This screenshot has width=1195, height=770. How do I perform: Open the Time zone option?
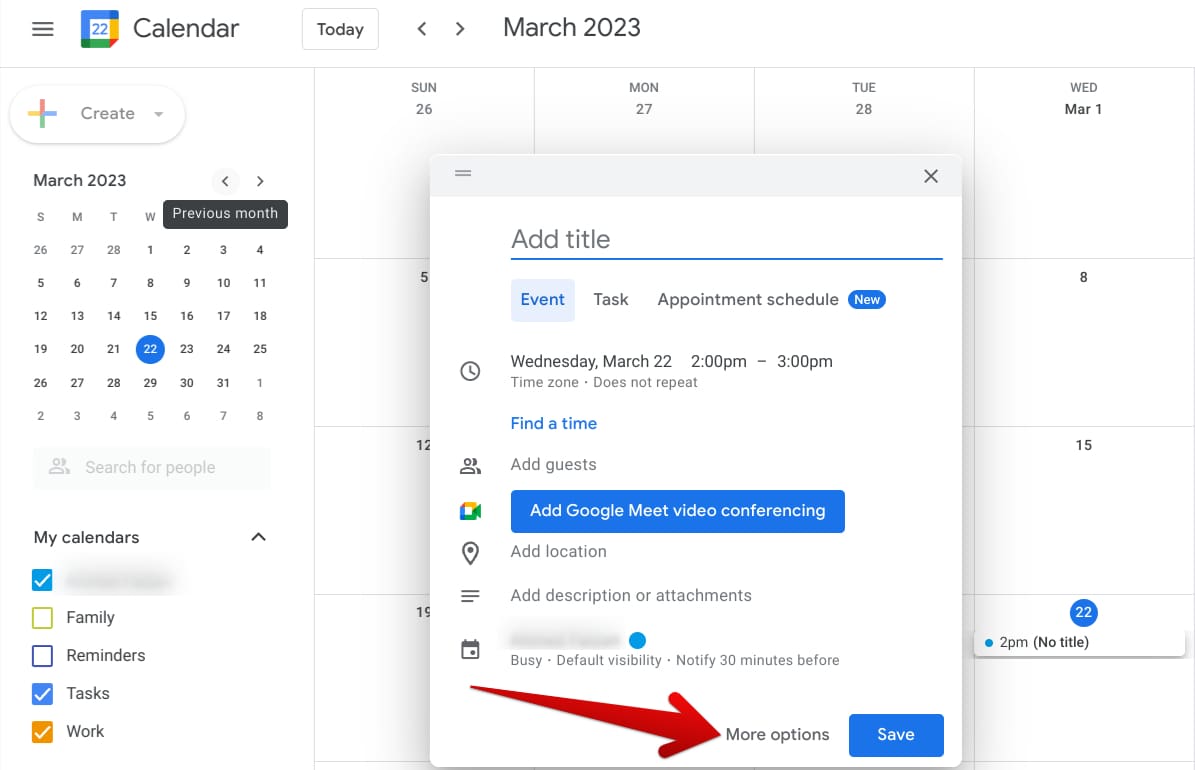(x=544, y=383)
